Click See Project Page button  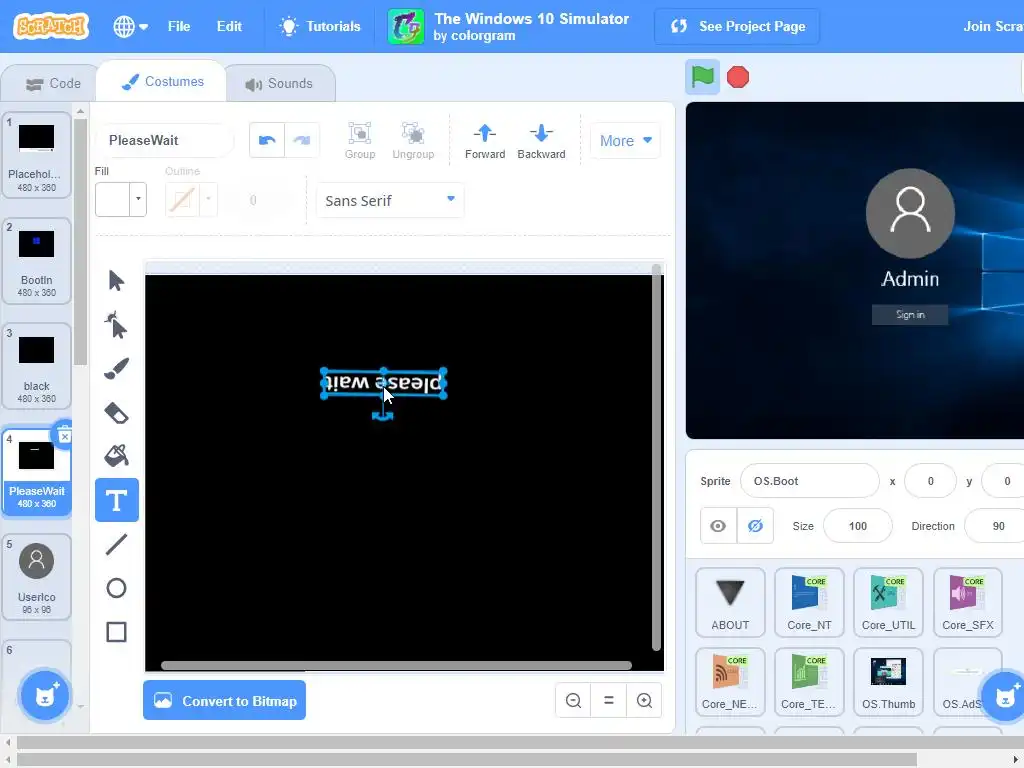click(x=737, y=26)
